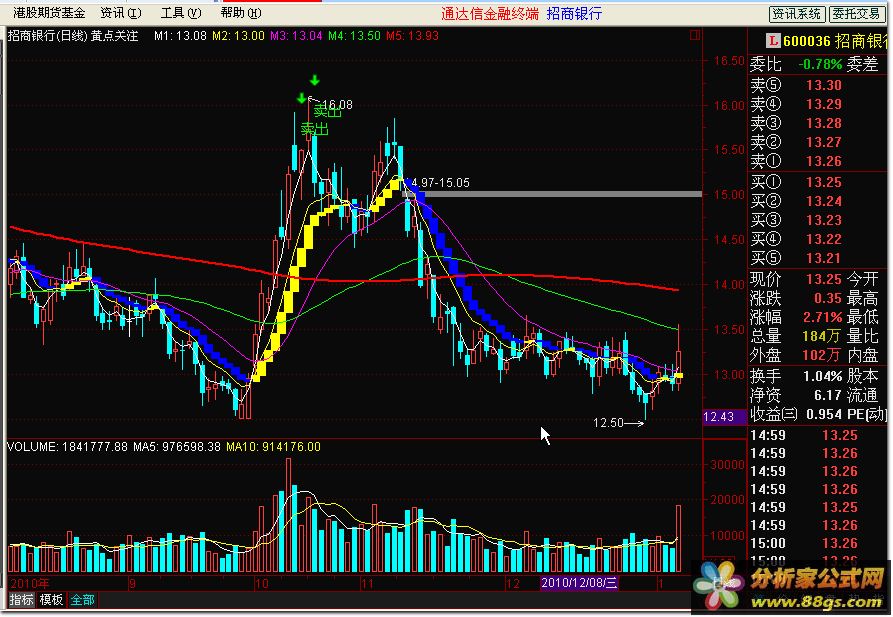Switch to the 全部 tab

82,599
